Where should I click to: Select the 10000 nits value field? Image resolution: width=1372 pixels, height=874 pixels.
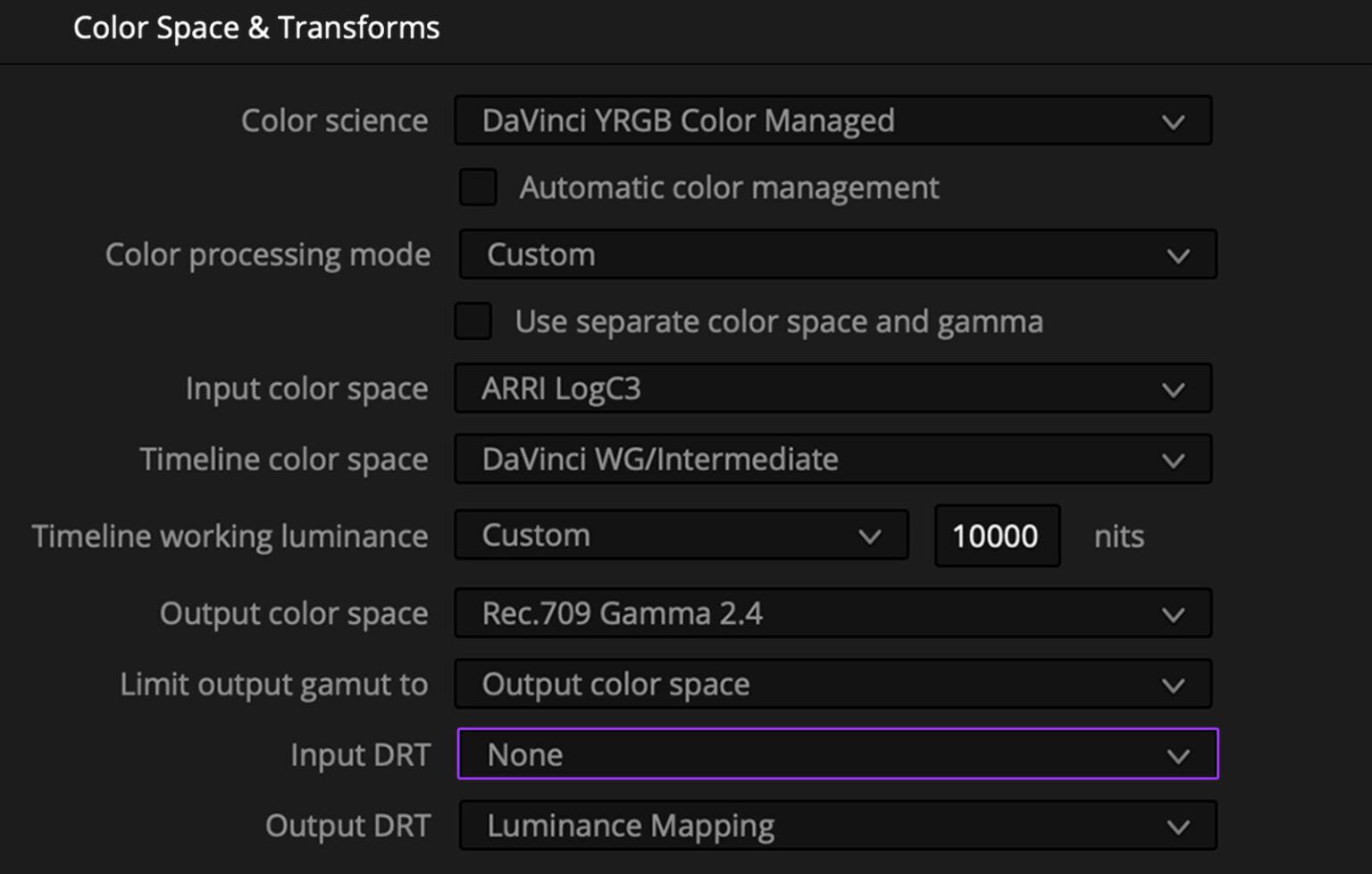coord(996,535)
